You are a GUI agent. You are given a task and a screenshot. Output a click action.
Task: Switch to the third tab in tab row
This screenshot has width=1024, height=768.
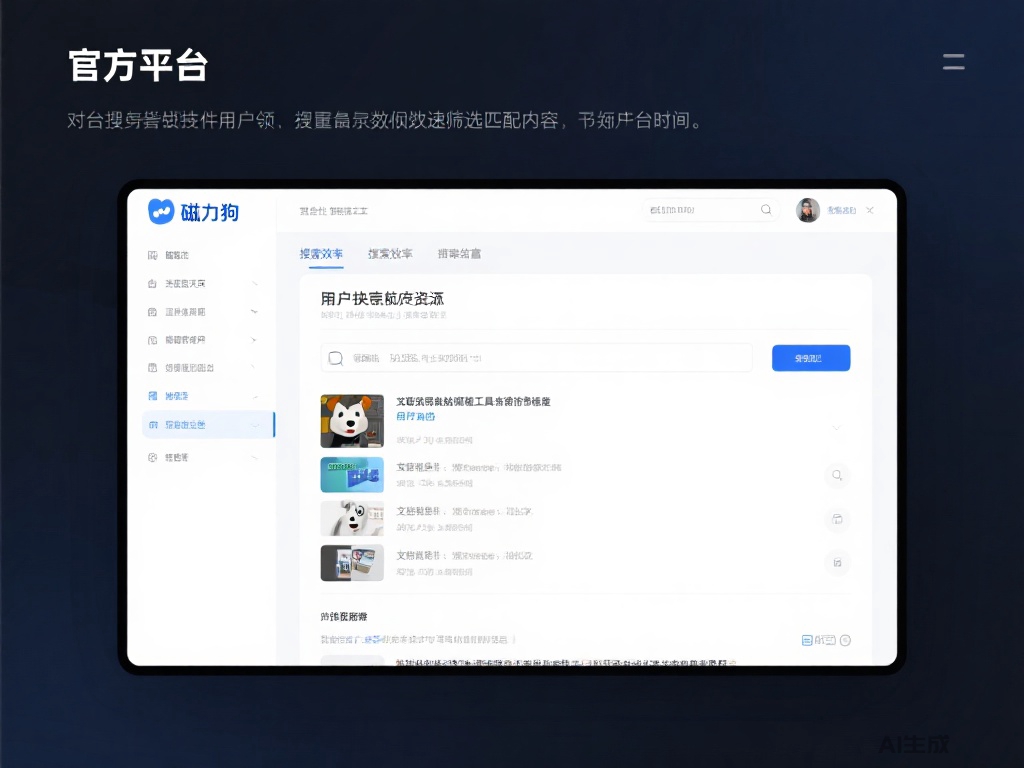pos(459,254)
